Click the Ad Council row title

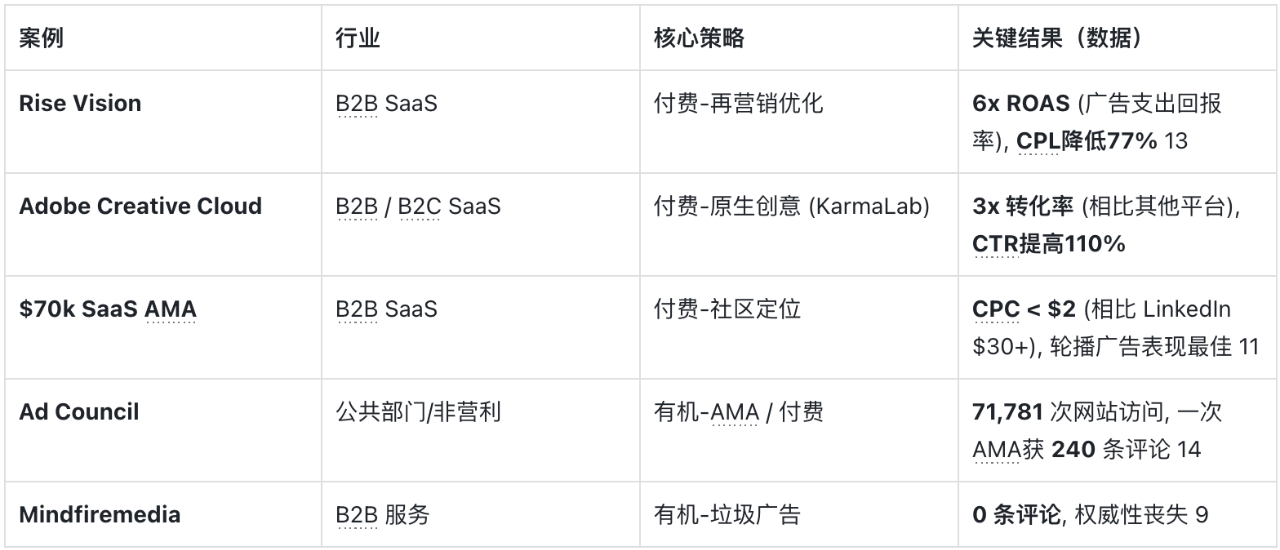pyautogui.click(x=79, y=412)
